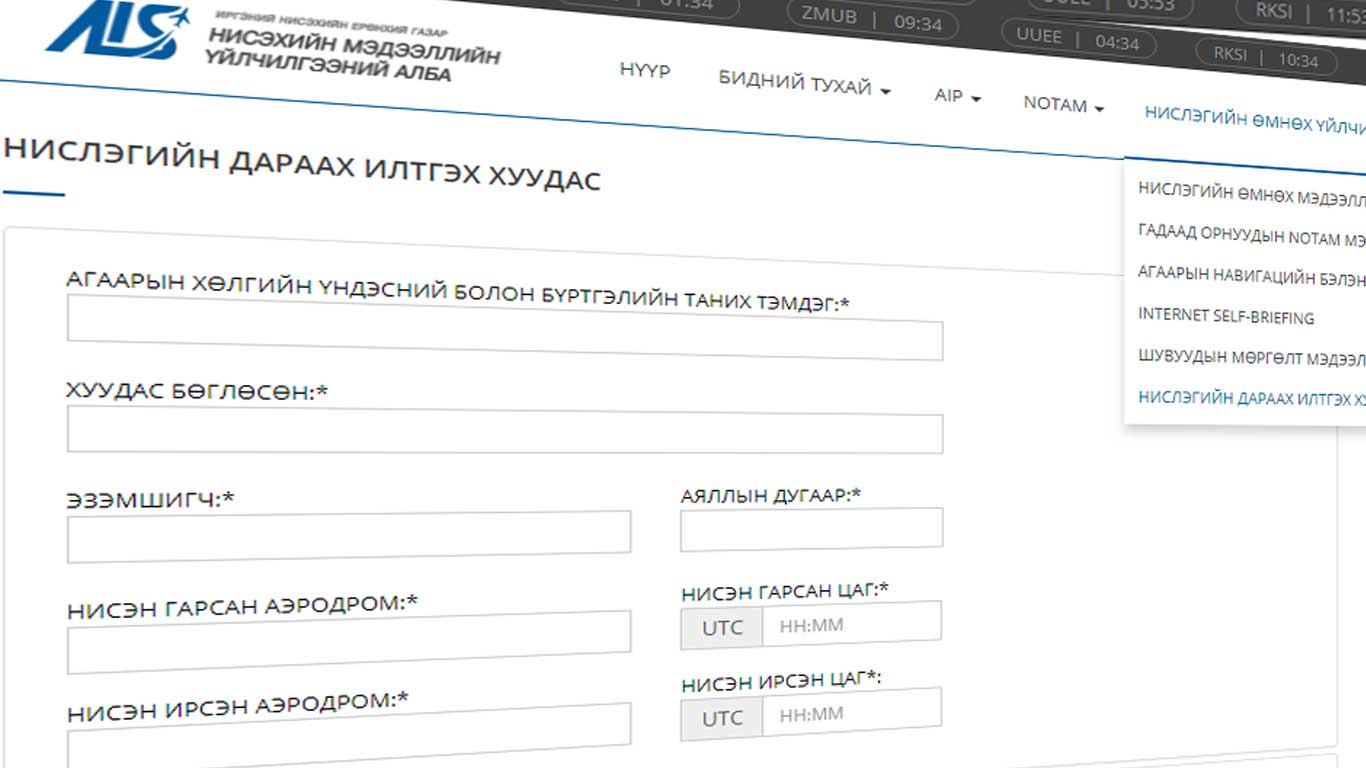
Task: Click the RKSI 10:34 clock badge
Action: pos(1266,57)
